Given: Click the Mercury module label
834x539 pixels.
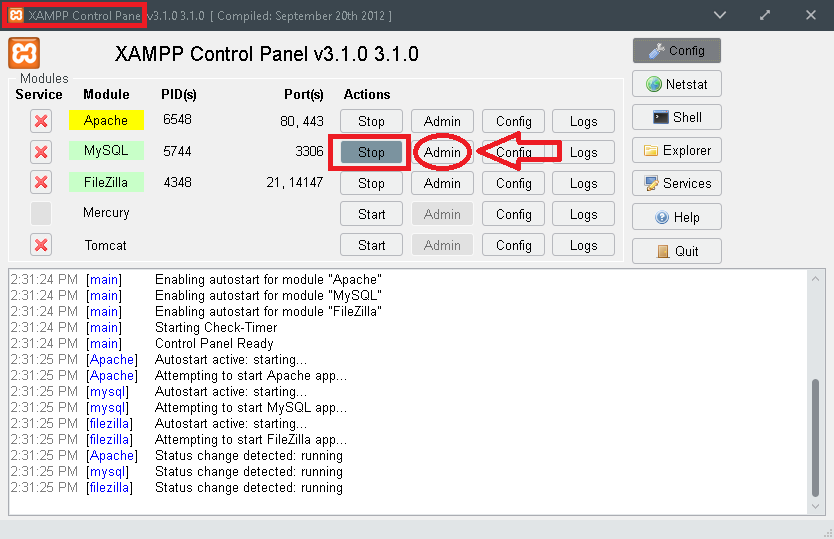Looking at the screenshot, I should (x=106, y=213).
